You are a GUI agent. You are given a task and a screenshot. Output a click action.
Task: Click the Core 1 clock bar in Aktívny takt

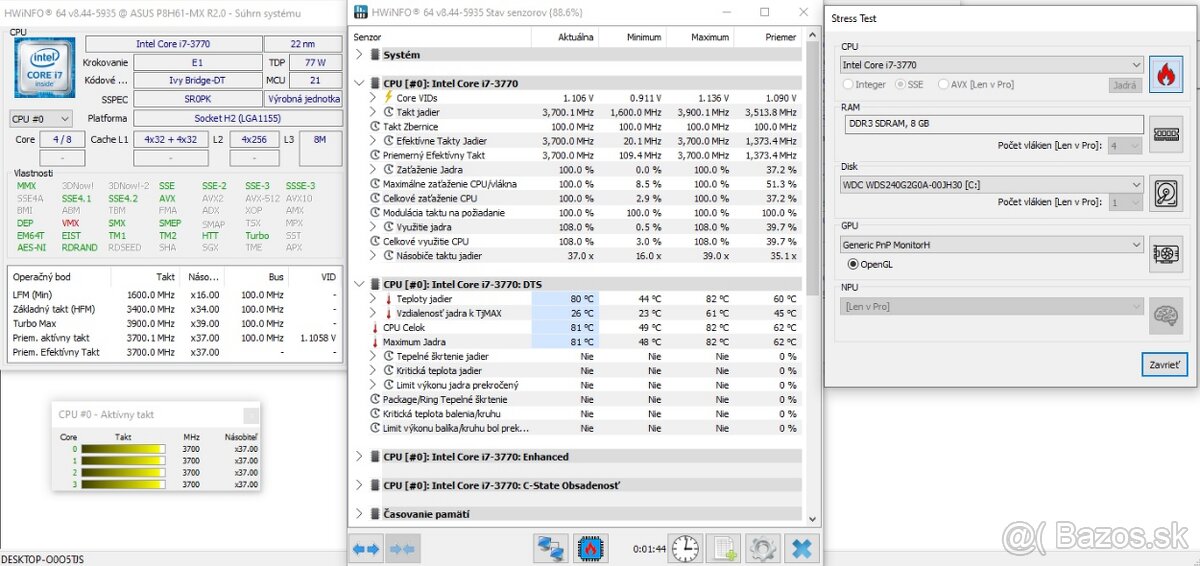(x=122, y=461)
